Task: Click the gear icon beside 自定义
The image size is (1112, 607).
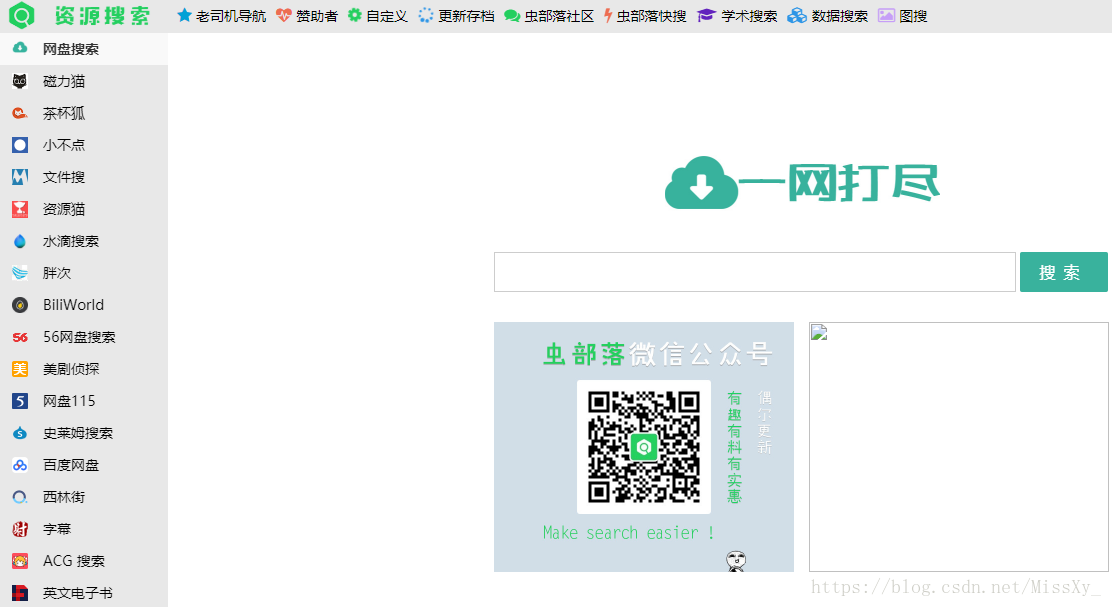Action: [355, 15]
